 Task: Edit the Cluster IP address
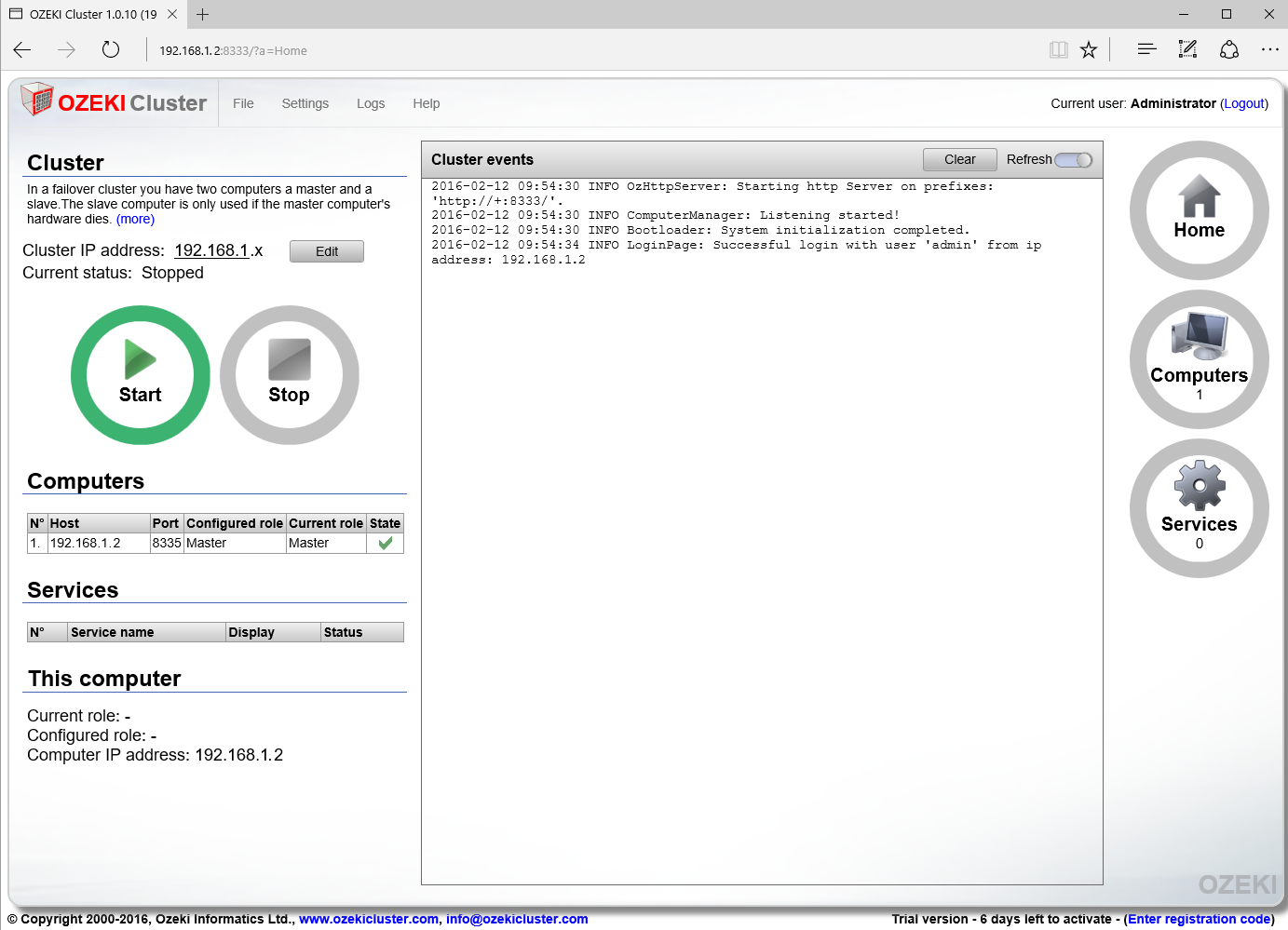pyautogui.click(x=327, y=251)
